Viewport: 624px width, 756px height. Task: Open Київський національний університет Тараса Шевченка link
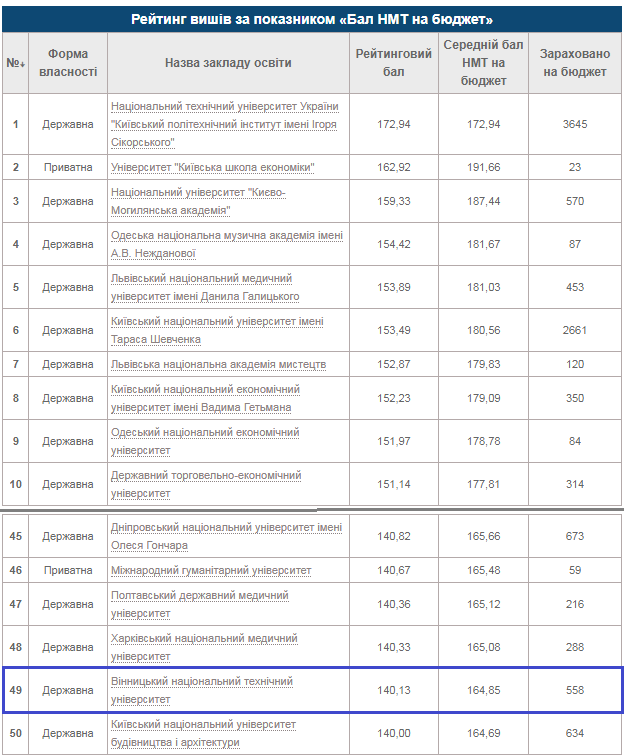(x=217, y=330)
